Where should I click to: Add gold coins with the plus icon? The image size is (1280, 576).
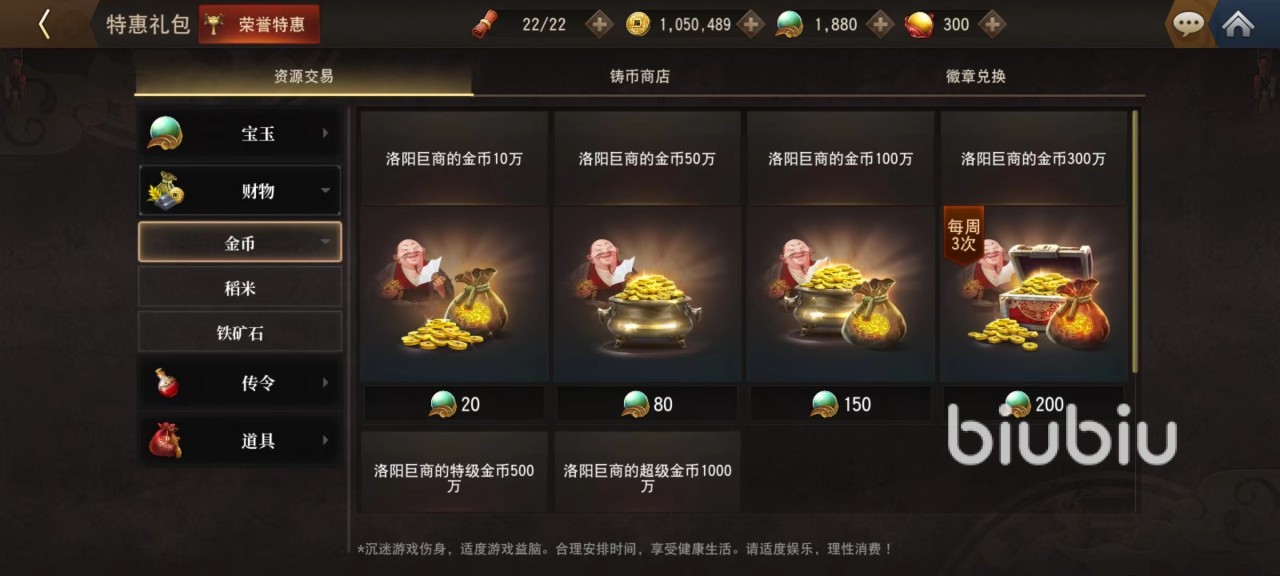point(751,24)
